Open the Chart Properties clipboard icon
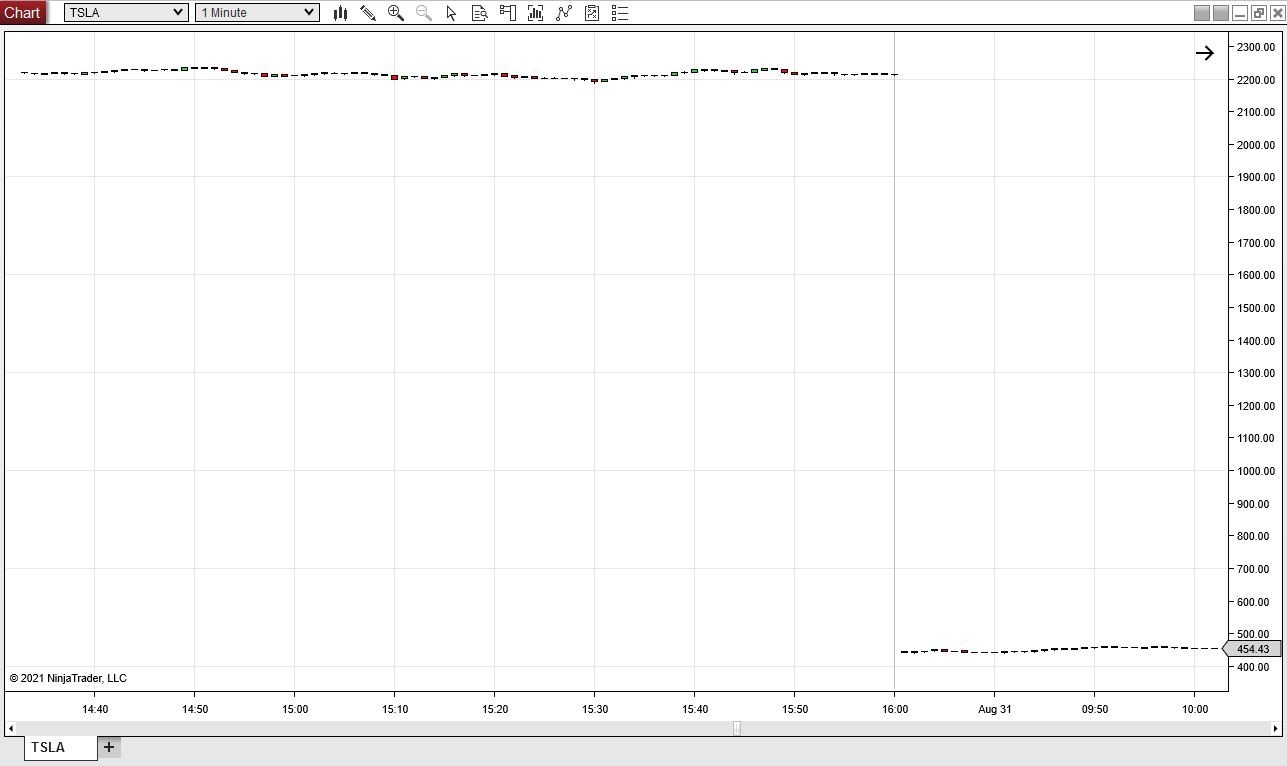The image size is (1287, 766). 592,13
